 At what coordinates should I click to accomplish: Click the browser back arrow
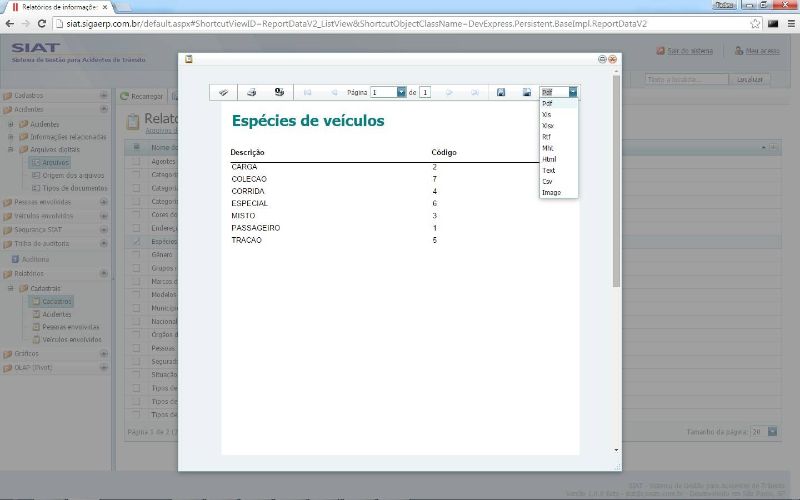point(10,23)
